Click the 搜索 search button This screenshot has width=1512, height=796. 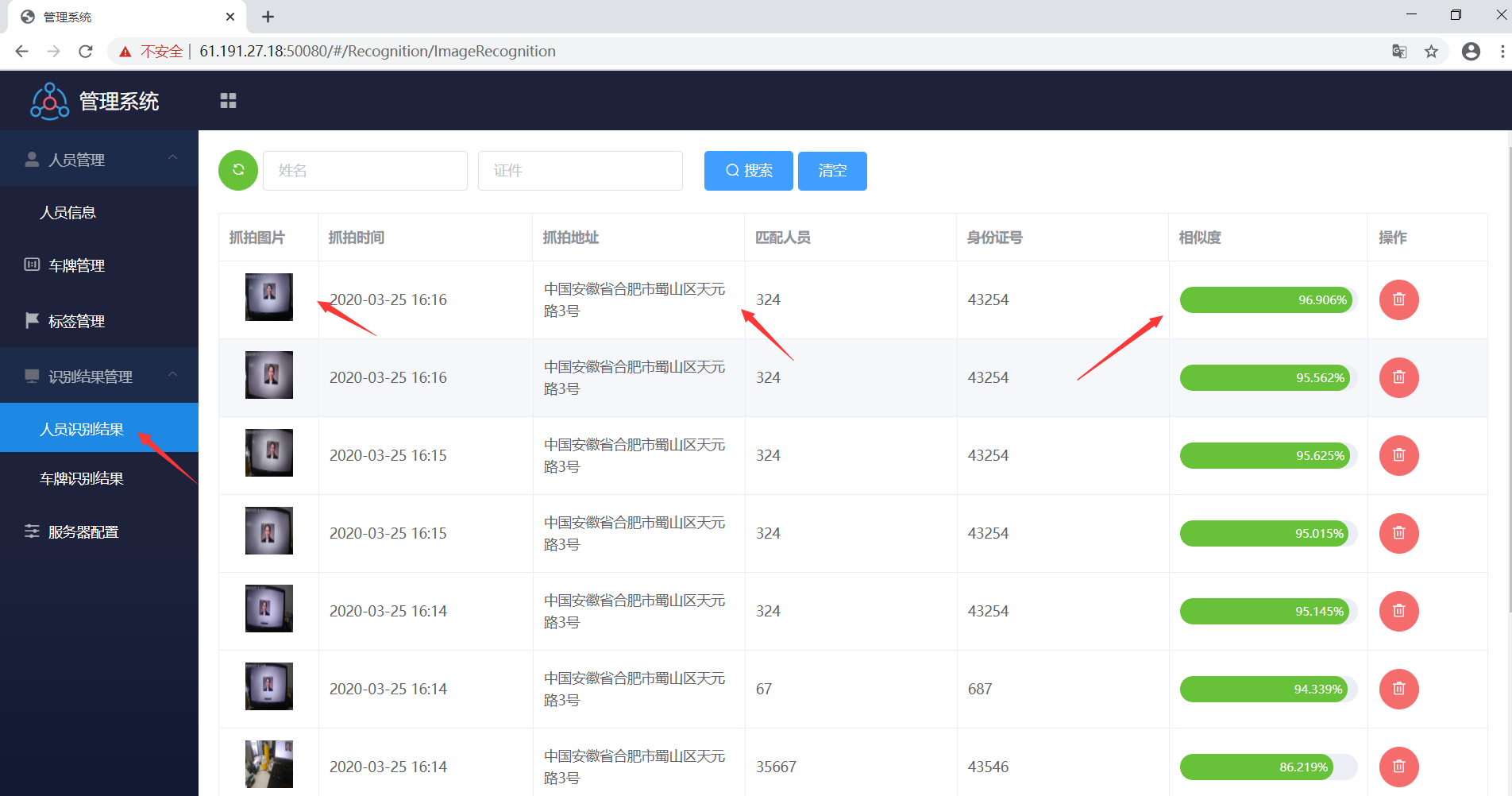[748, 171]
